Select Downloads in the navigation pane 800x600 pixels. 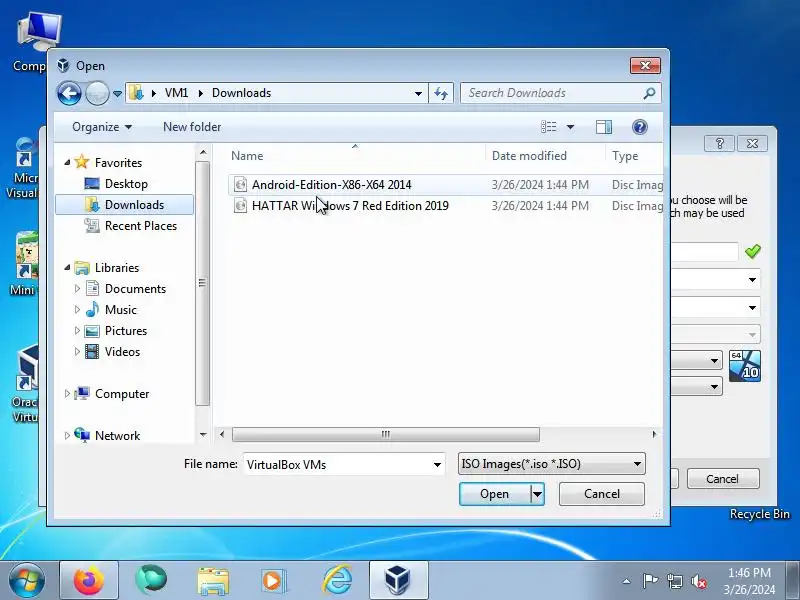(x=124, y=205)
